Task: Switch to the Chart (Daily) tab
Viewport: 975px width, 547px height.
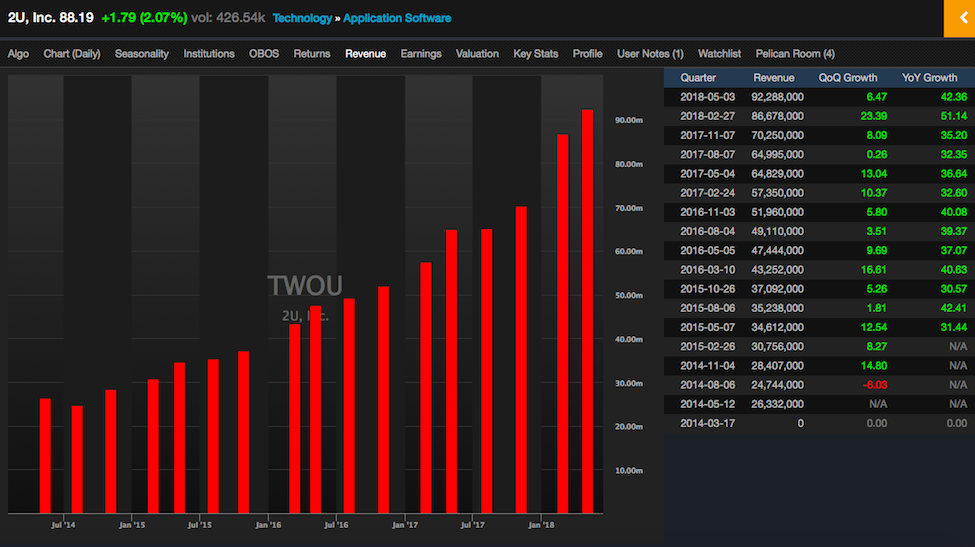Action: [72, 54]
